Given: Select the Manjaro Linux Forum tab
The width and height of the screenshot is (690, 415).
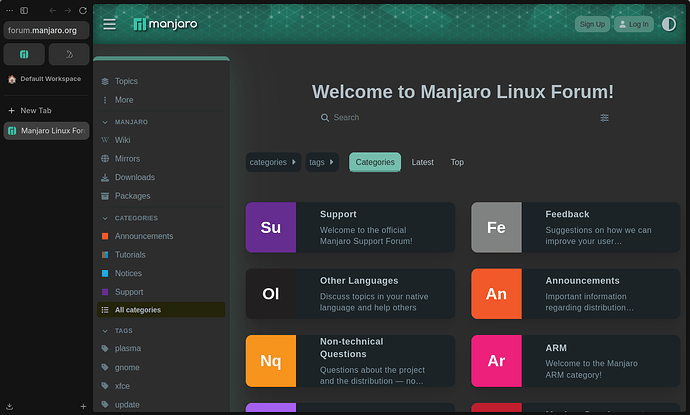Looking at the screenshot, I should (x=46, y=131).
